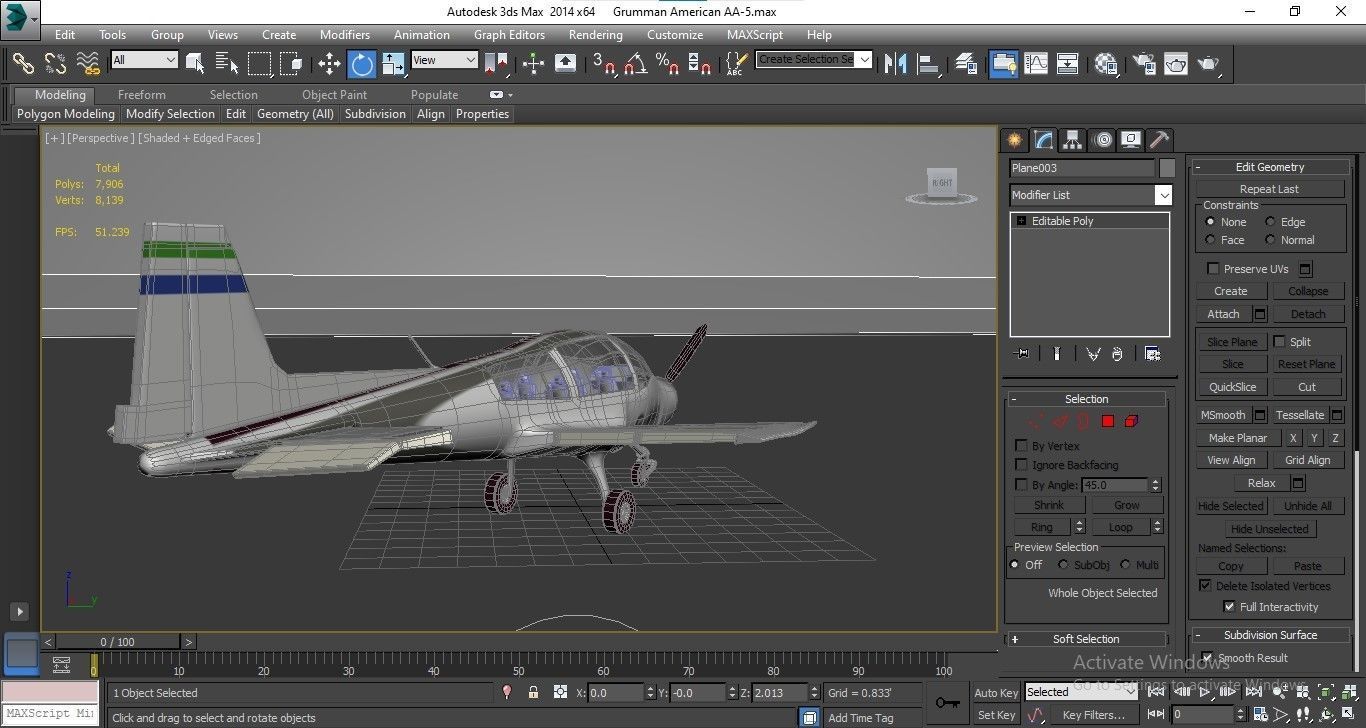This screenshot has width=1366, height=728.
Task: Click the Attach button
Action: tap(1223, 314)
